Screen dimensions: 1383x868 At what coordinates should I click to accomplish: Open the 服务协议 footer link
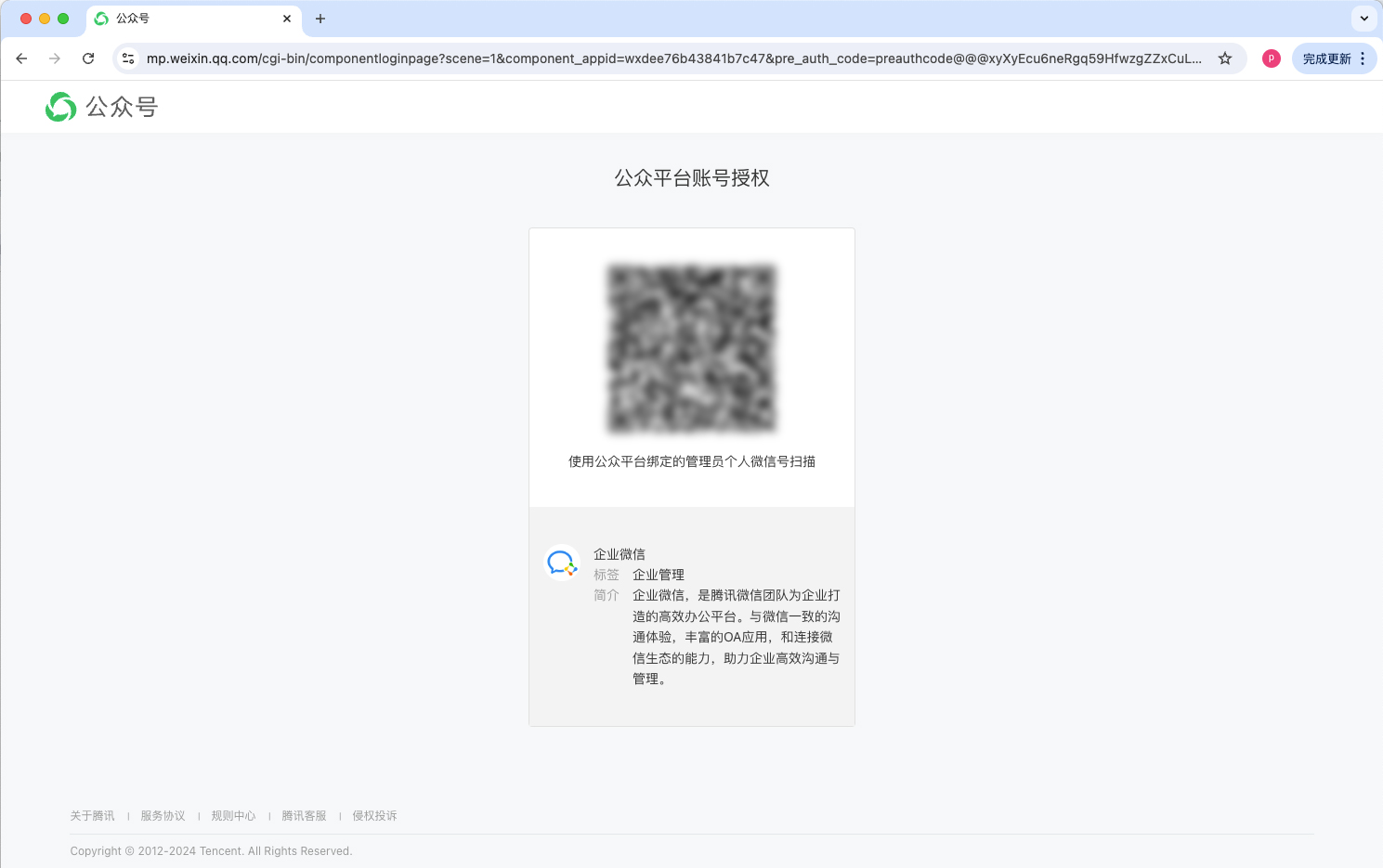[163, 816]
